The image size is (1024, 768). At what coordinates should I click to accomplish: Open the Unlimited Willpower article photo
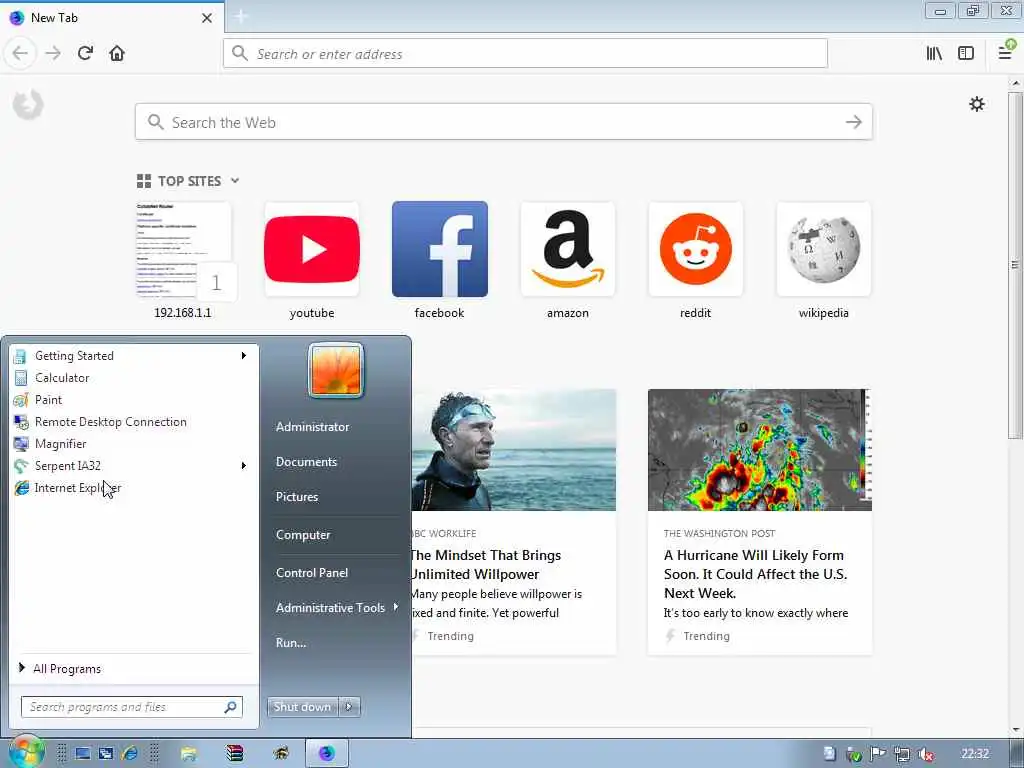[x=513, y=450]
